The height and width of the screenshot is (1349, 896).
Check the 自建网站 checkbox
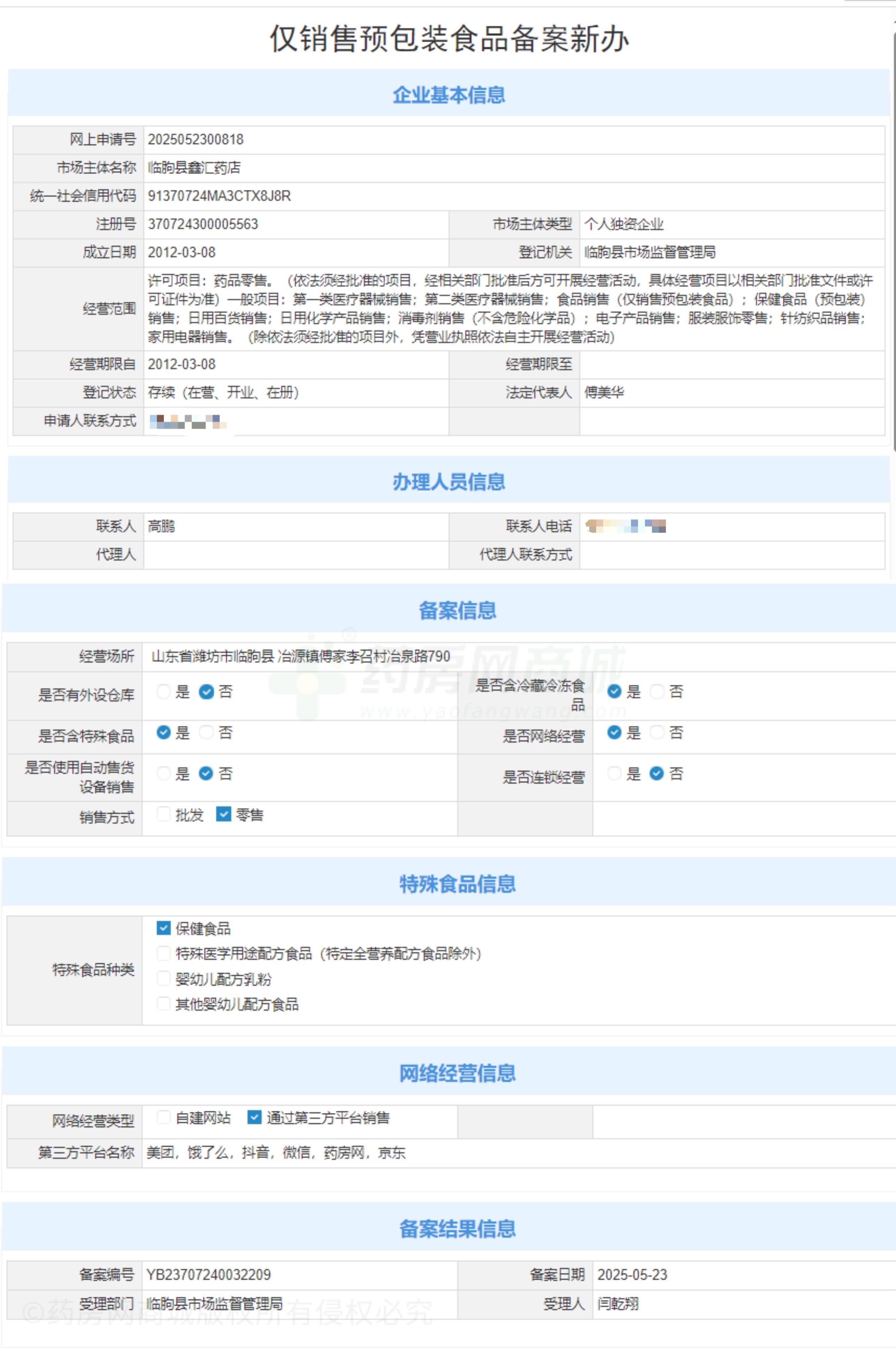164,1117
